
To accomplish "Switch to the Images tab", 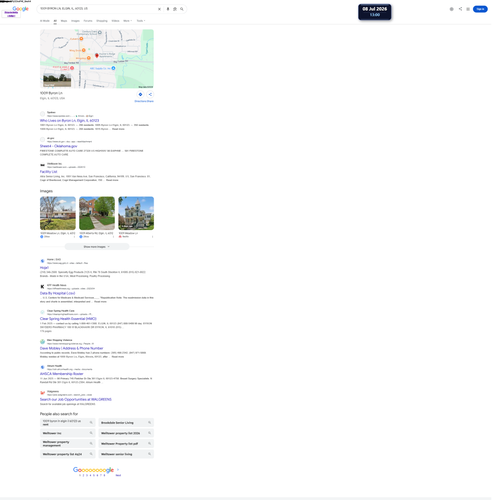I will (x=75, y=21).
